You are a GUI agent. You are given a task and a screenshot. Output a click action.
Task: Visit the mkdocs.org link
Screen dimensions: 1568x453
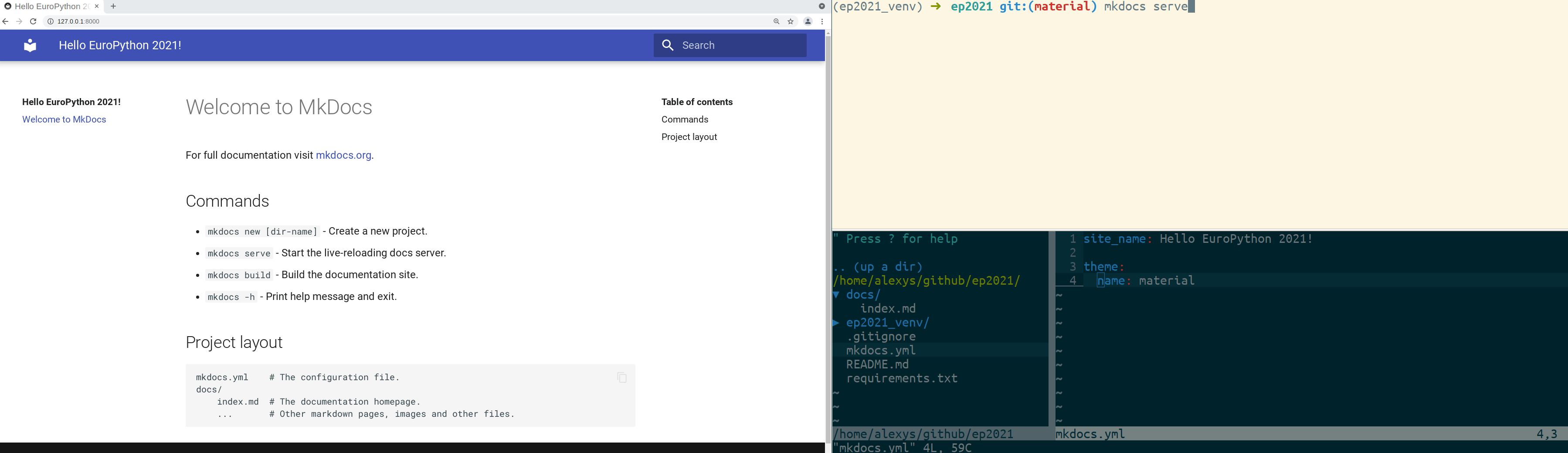(343, 155)
